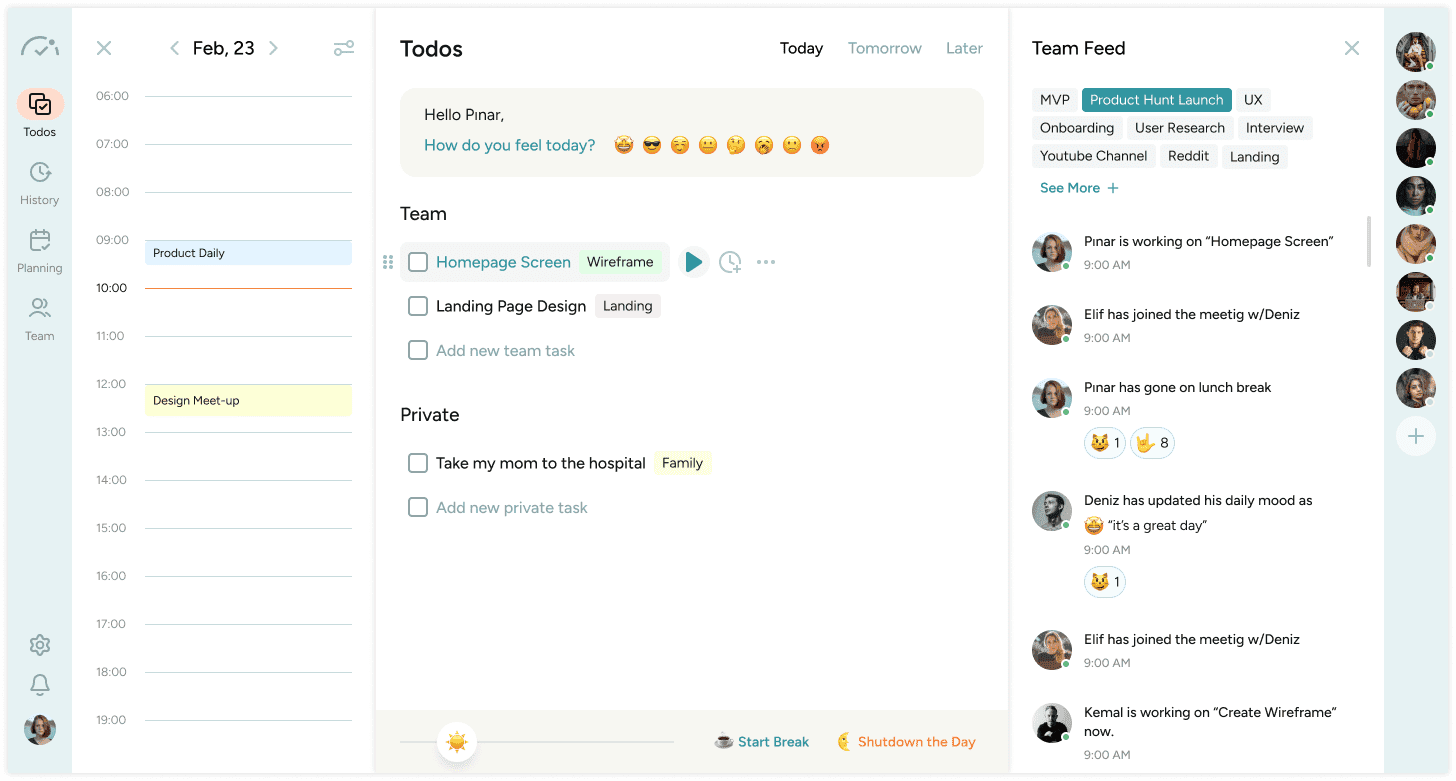The image size is (1456, 781).
Task: Click the rock-hand reaction with 8 count
Action: click(1152, 443)
